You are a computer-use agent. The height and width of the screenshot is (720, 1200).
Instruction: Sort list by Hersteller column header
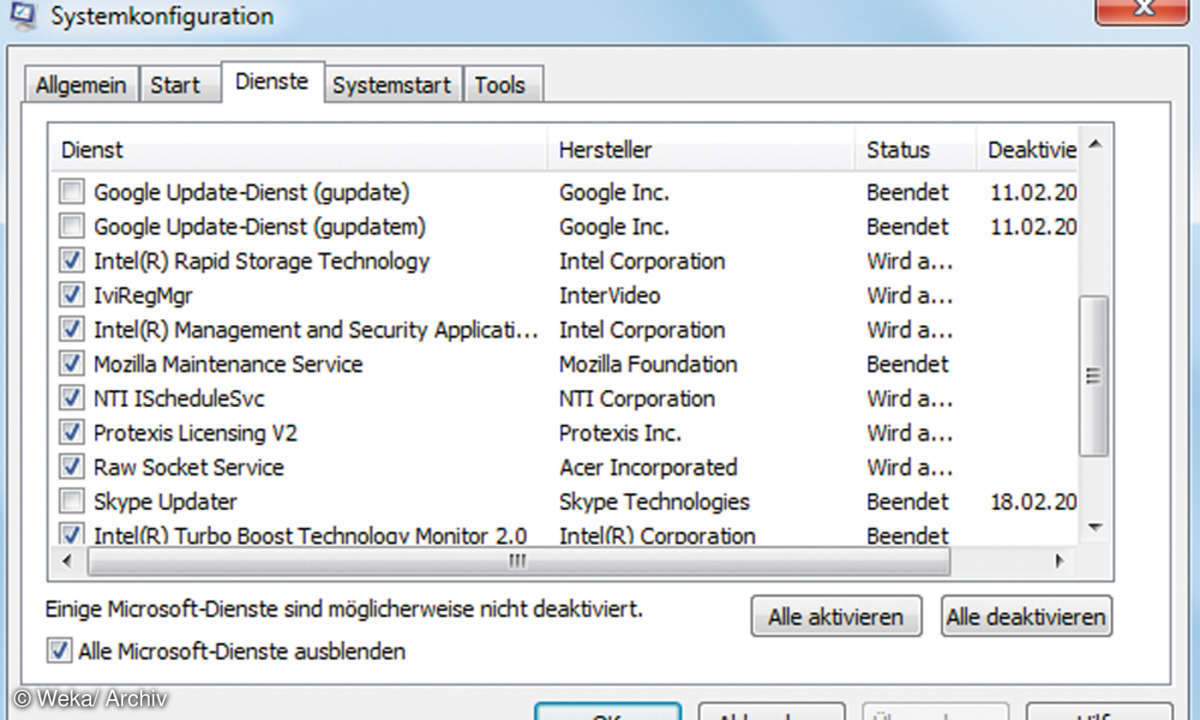(700, 150)
